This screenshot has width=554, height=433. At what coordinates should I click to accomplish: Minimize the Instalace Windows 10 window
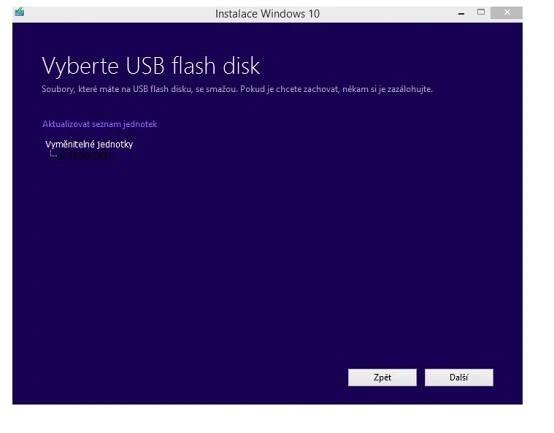461,13
